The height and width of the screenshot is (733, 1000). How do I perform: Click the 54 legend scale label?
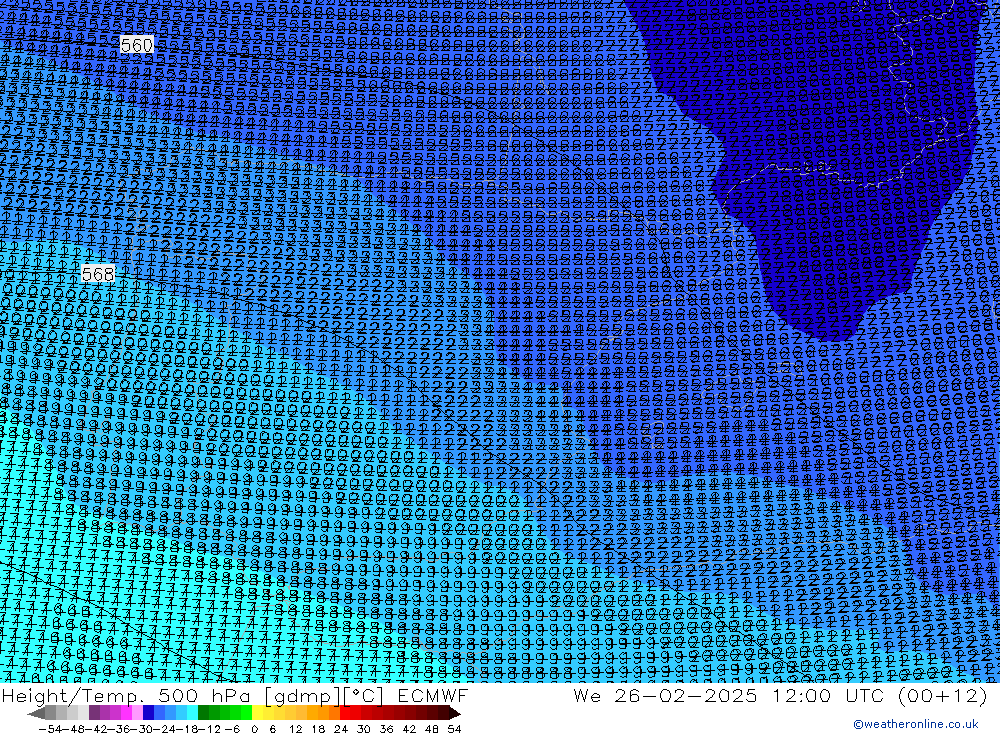(454, 729)
